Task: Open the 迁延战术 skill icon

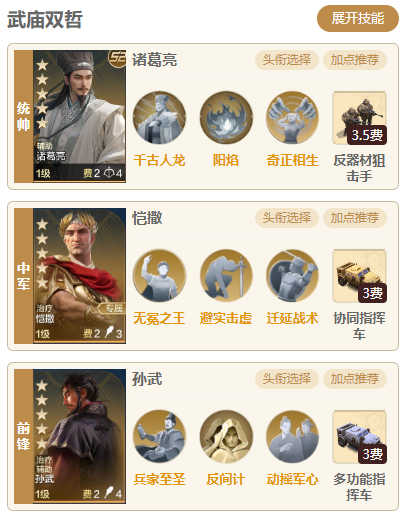Action: (292, 276)
